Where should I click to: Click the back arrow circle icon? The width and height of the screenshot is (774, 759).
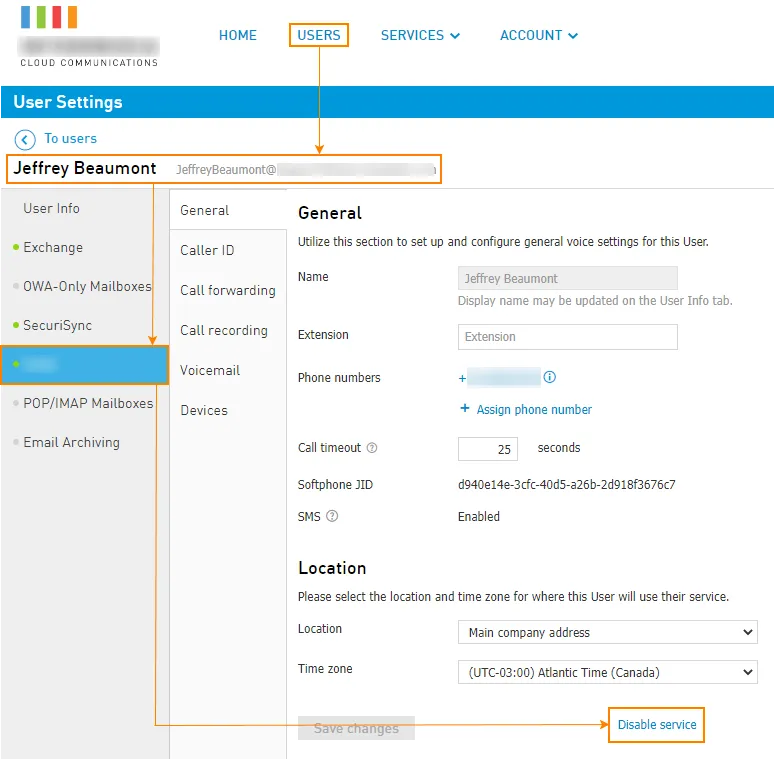tap(25, 140)
